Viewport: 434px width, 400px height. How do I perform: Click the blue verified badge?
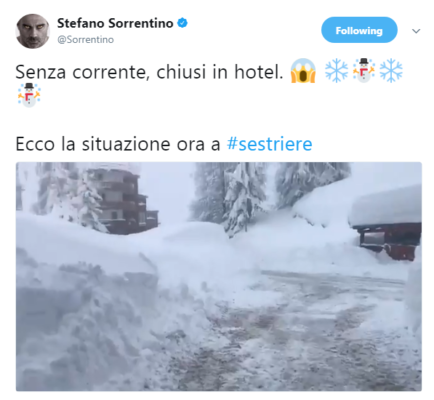click(x=182, y=23)
